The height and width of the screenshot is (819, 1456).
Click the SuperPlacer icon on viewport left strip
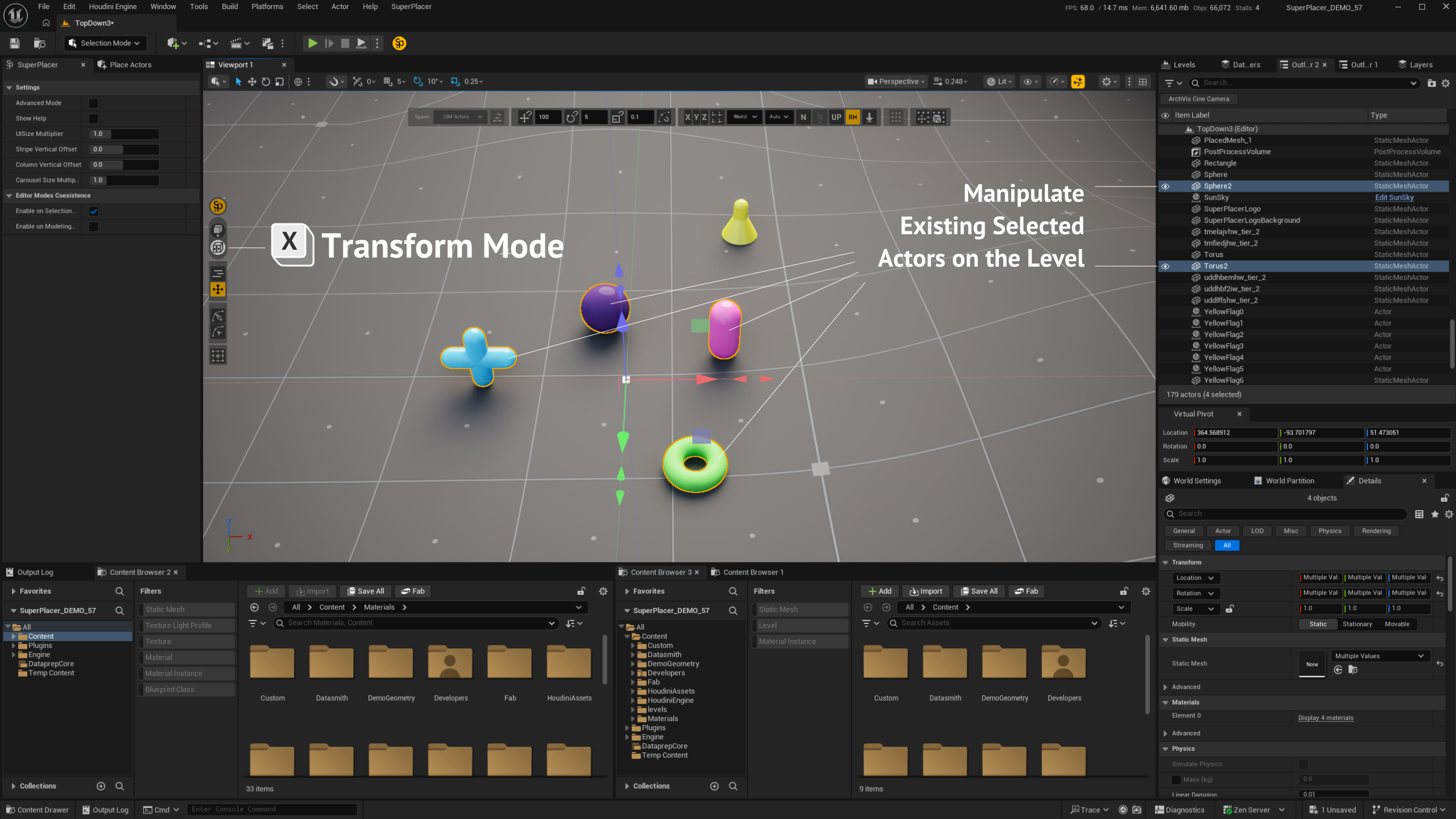218,206
